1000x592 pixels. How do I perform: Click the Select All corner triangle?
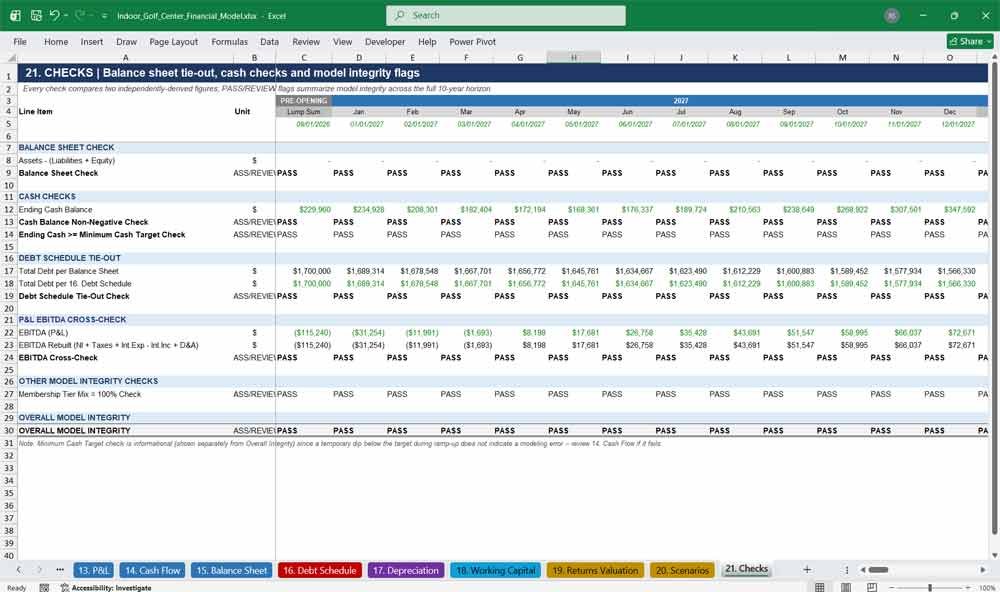11,58
